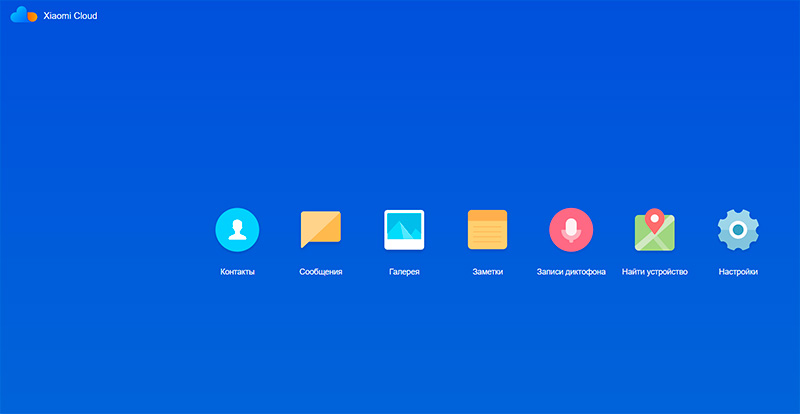
Task: Open the Find Device map icon
Action: (654, 231)
